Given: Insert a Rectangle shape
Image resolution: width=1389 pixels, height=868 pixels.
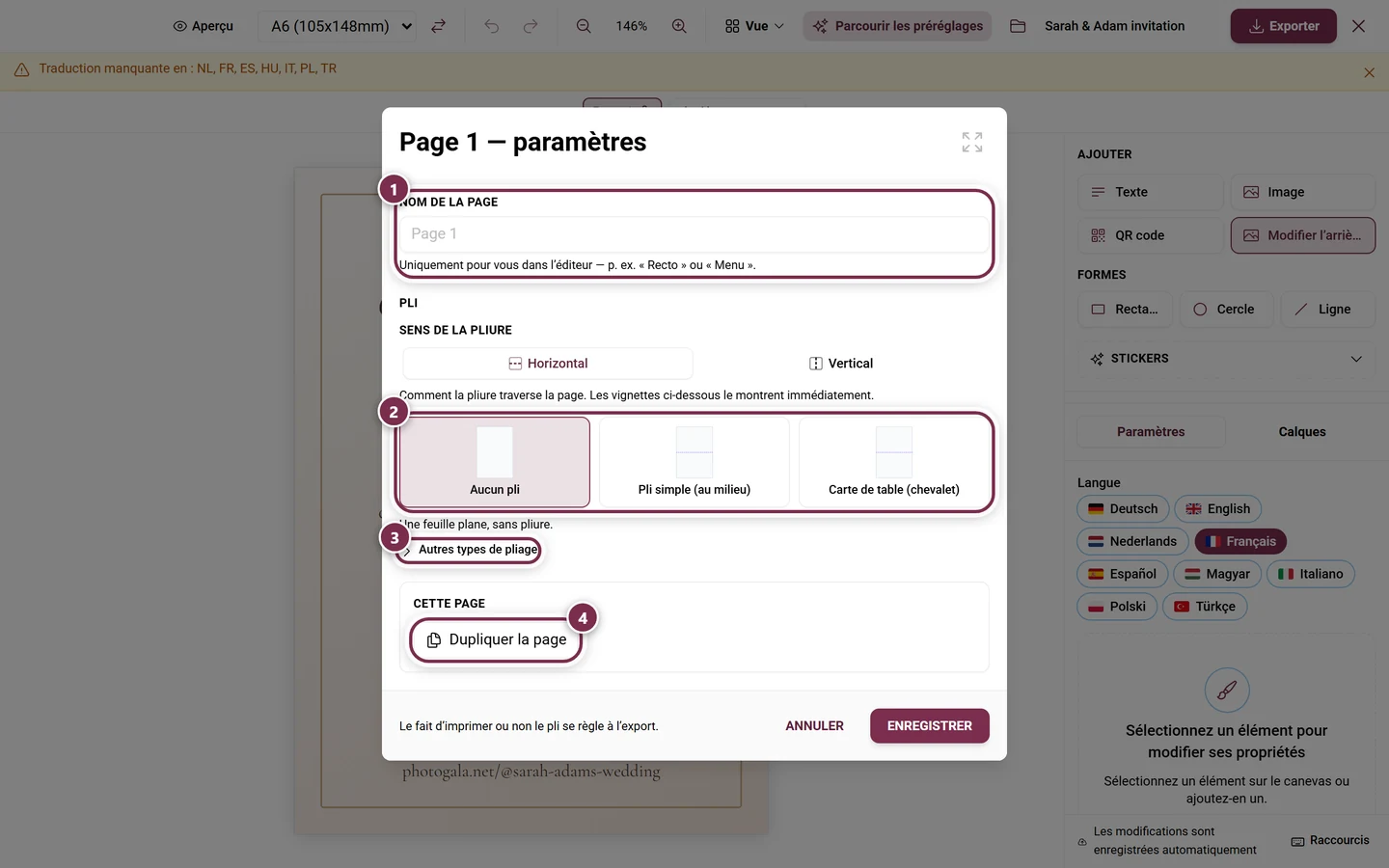Looking at the screenshot, I should click(1125, 310).
